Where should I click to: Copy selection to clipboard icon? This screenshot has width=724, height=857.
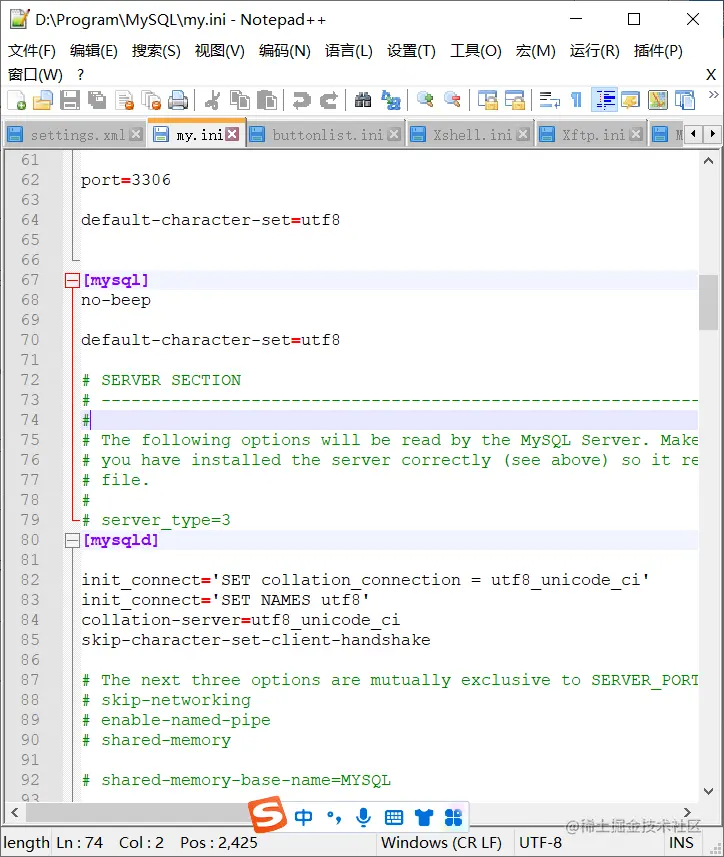pos(239,101)
